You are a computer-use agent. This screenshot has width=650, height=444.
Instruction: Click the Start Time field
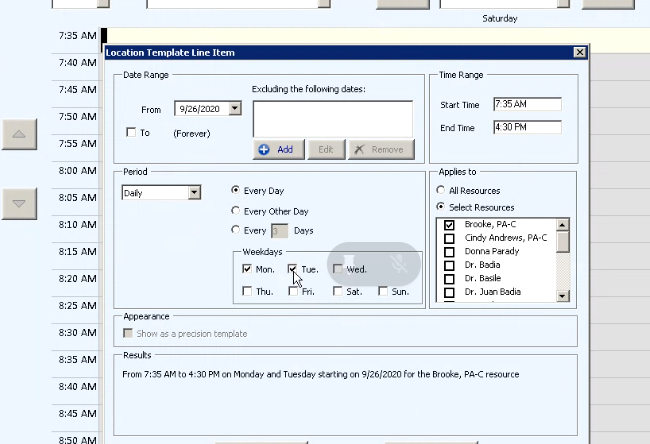tap(527, 105)
